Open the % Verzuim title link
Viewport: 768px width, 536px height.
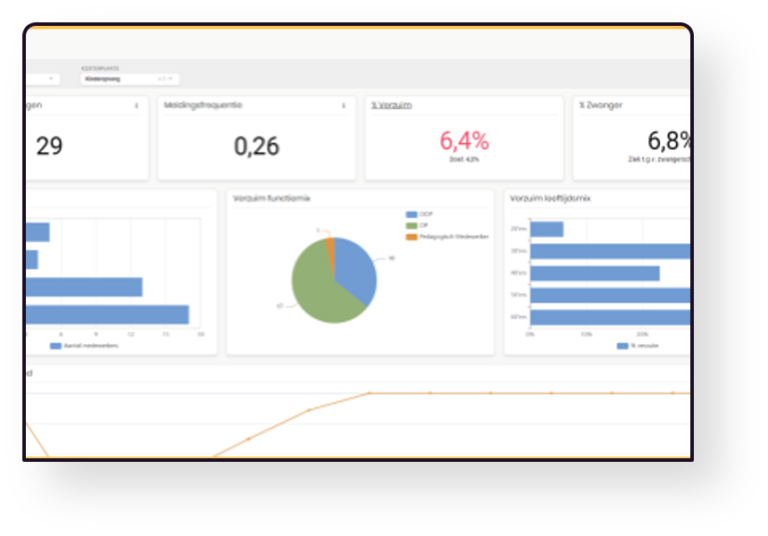[x=391, y=105]
